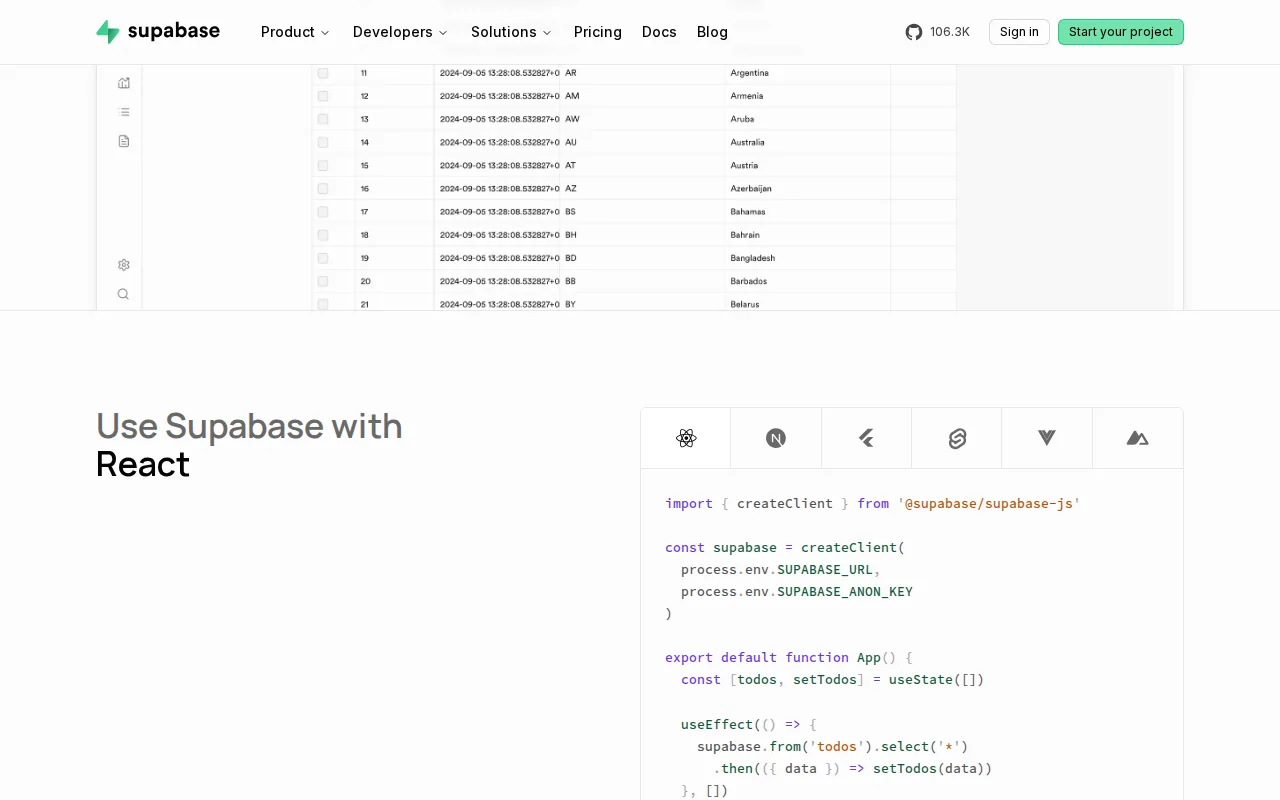Image resolution: width=1280 pixels, height=800 pixels.
Task: Click the Barbados table cell
Action: tap(808, 281)
